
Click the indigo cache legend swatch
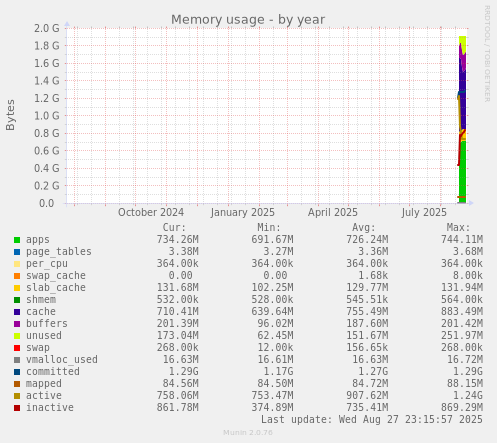tap(17, 312)
